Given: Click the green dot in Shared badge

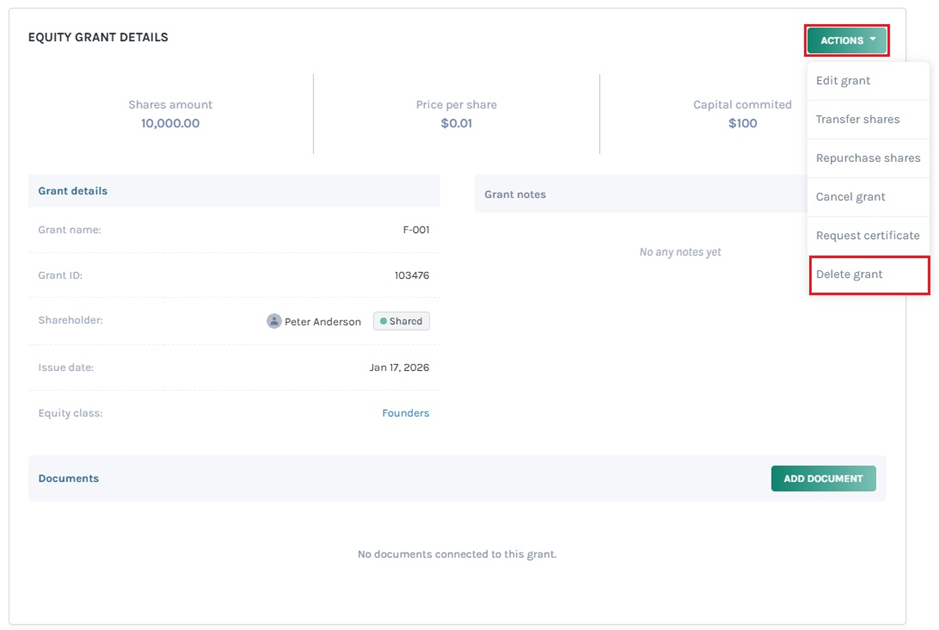Looking at the screenshot, I should click(x=383, y=321).
